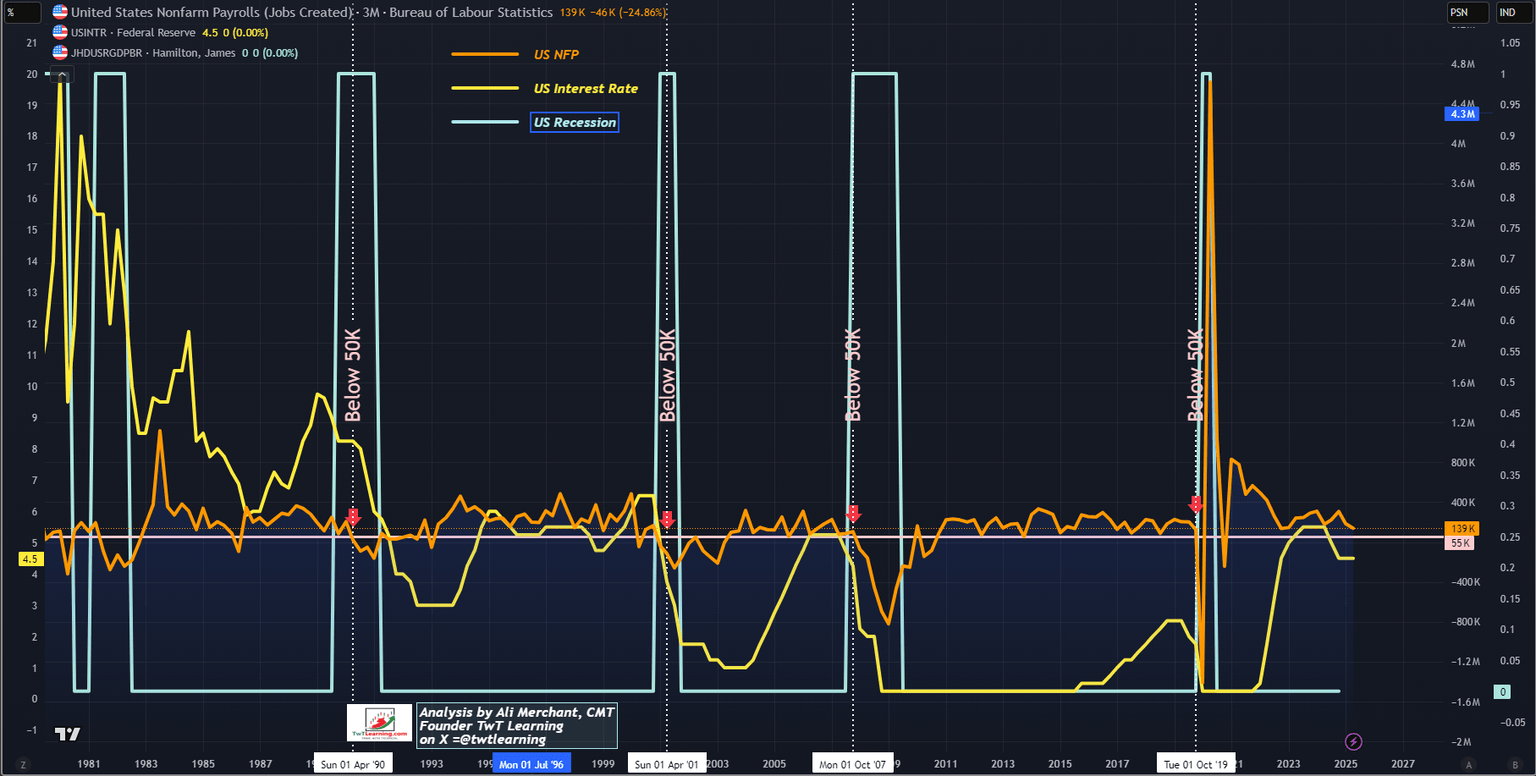Select the Below 50K label near 2007
Image resolution: width=1536 pixels, height=776 pixels.
(x=853, y=375)
